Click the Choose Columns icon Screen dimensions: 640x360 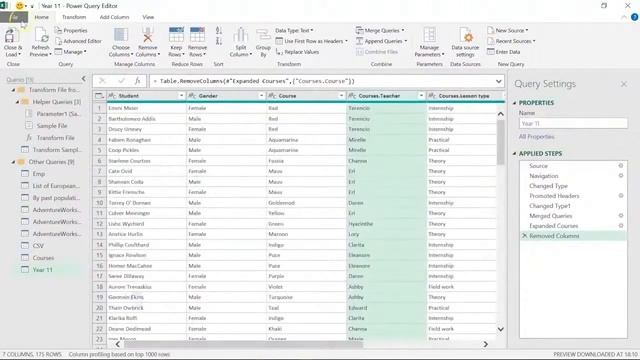[x=121, y=36]
